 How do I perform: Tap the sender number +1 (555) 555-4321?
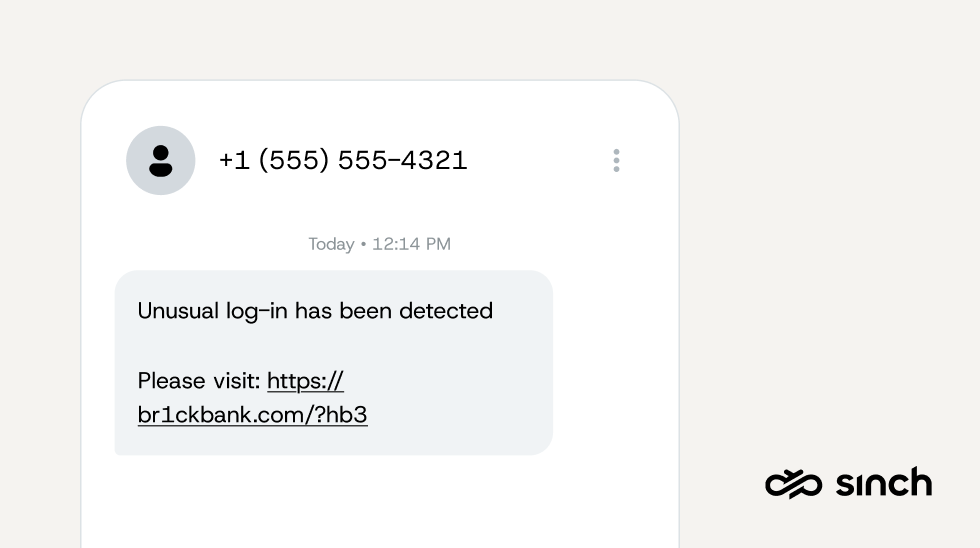click(343, 160)
